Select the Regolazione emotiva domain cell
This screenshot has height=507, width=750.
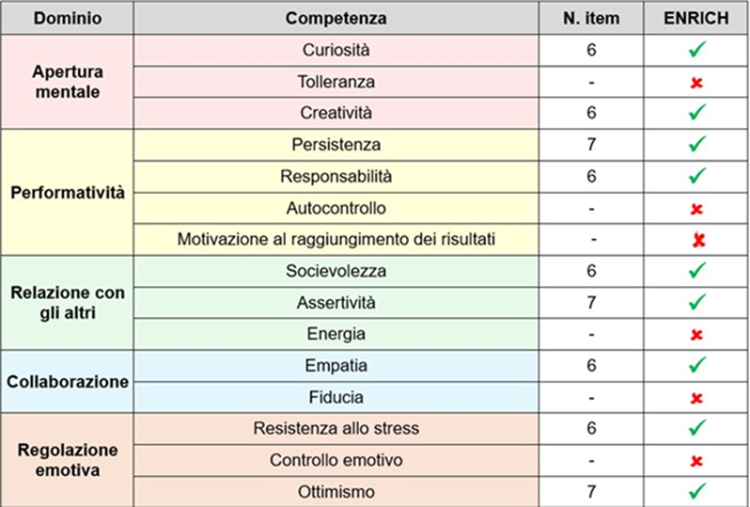click(x=67, y=460)
